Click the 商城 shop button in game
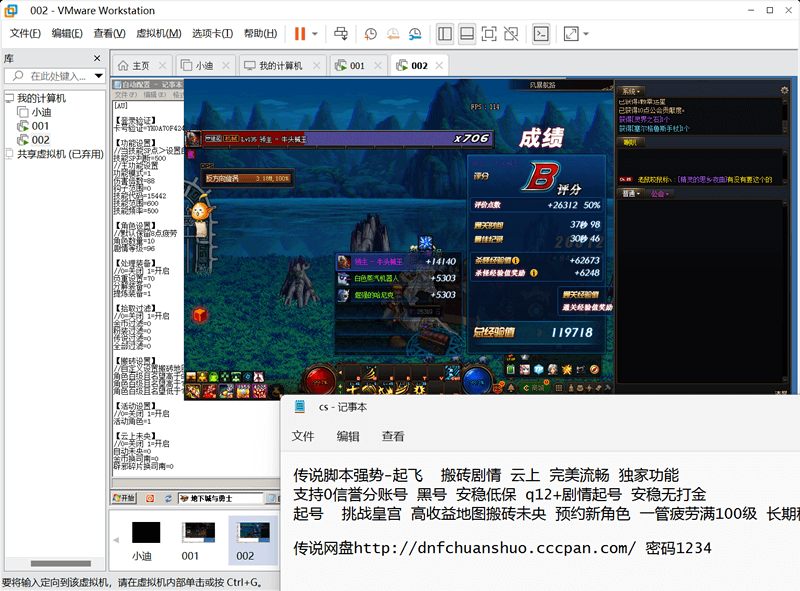The width and height of the screenshot is (800, 591). (x=535, y=388)
